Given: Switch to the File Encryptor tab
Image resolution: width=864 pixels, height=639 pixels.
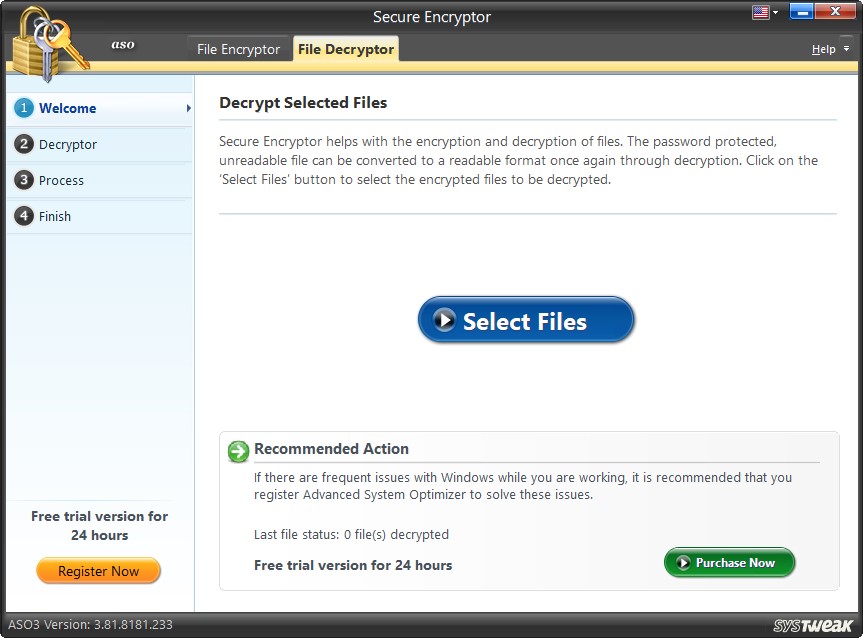Looking at the screenshot, I should (x=238, y=48).
